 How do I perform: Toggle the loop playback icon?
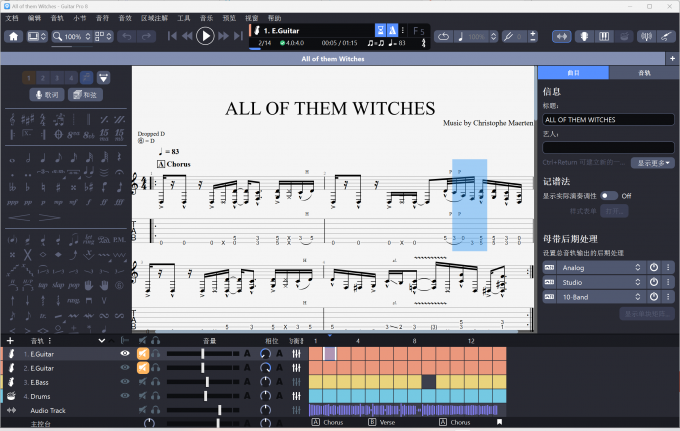coord(443,36)
